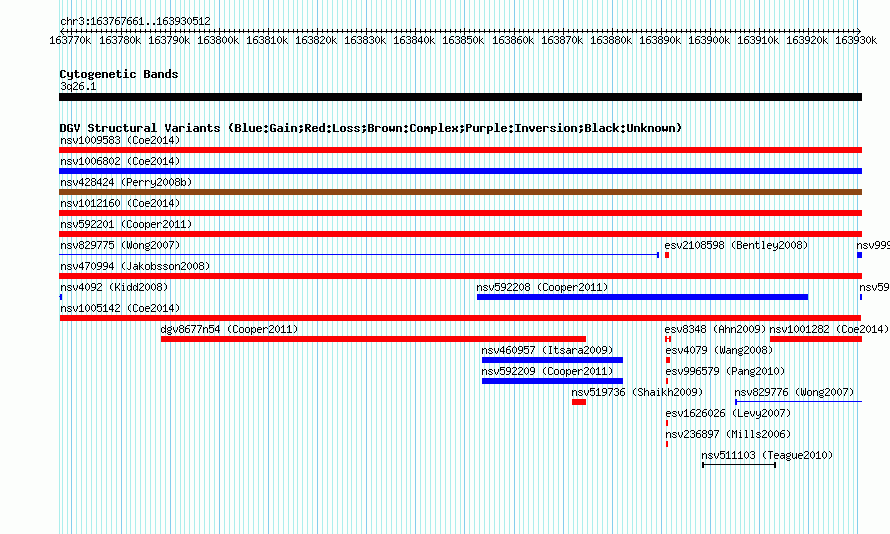890x534 pixels.
Task: Click the 3q26.1 band label
Action: point(78,86)
